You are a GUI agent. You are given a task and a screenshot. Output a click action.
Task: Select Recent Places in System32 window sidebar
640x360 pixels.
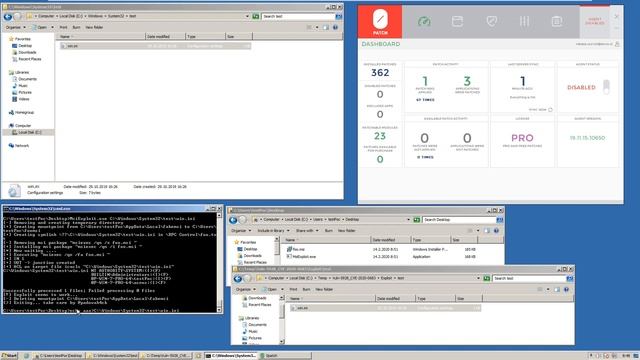point(30,59)
